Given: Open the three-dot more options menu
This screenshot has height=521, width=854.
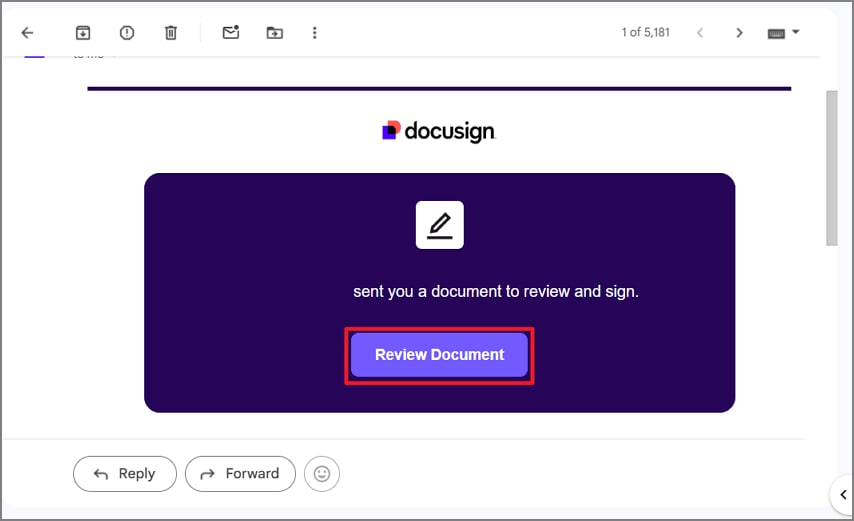Looking at the screenshot, I should [x=314, y=33].
